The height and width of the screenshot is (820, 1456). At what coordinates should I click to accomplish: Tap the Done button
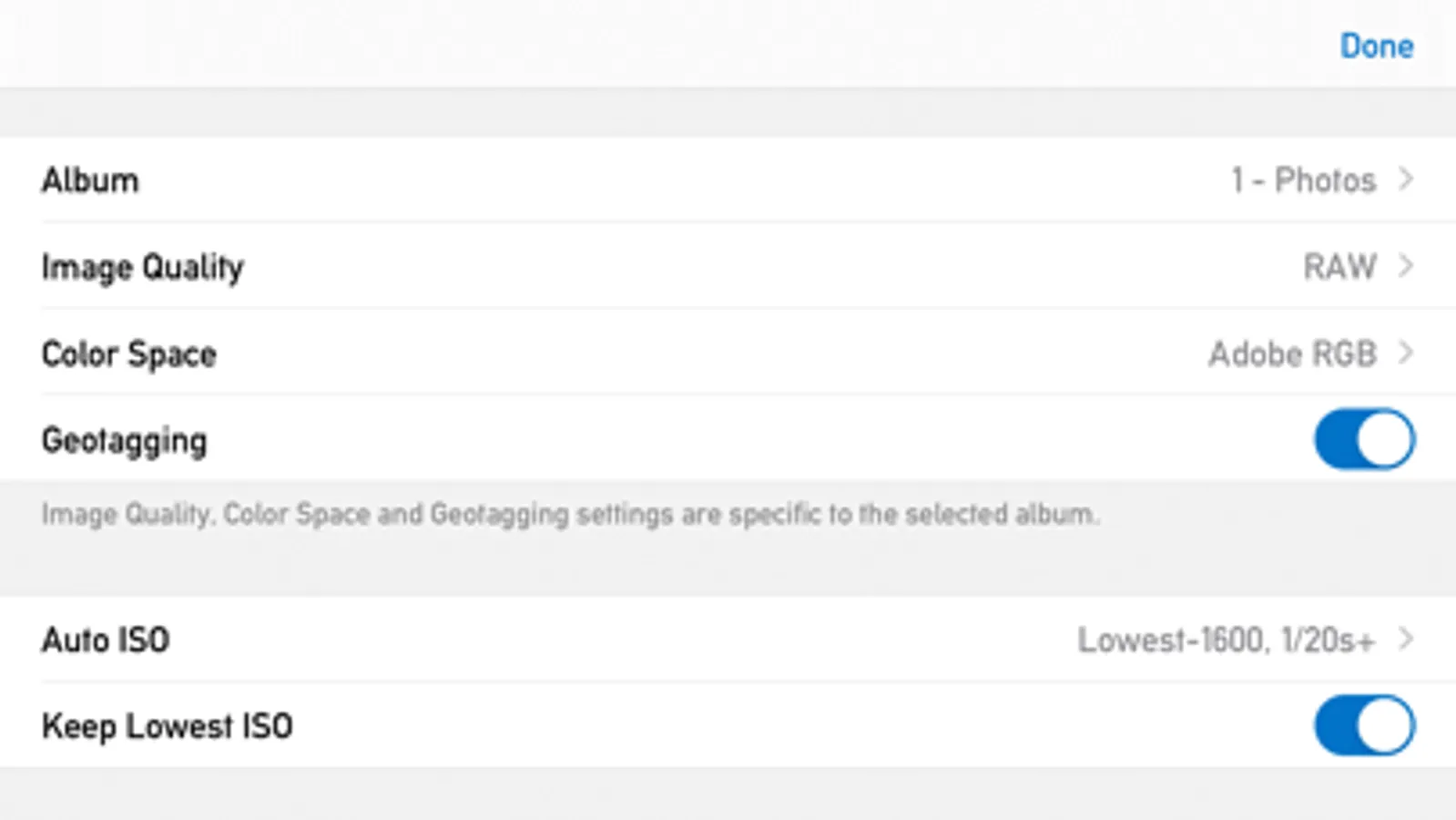(x=1376, y=46)
